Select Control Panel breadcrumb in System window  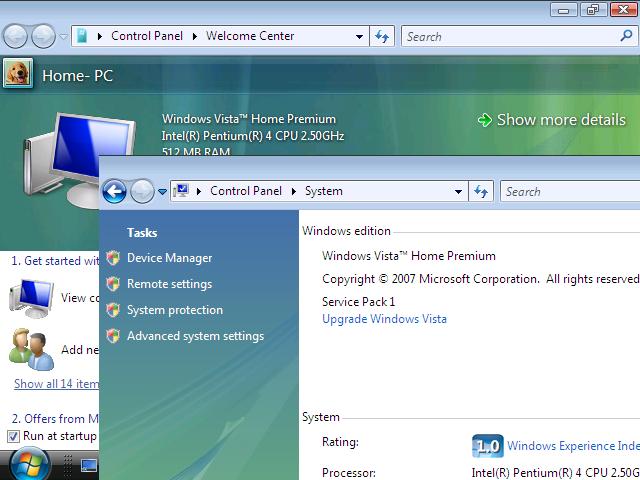coord(246,191)
